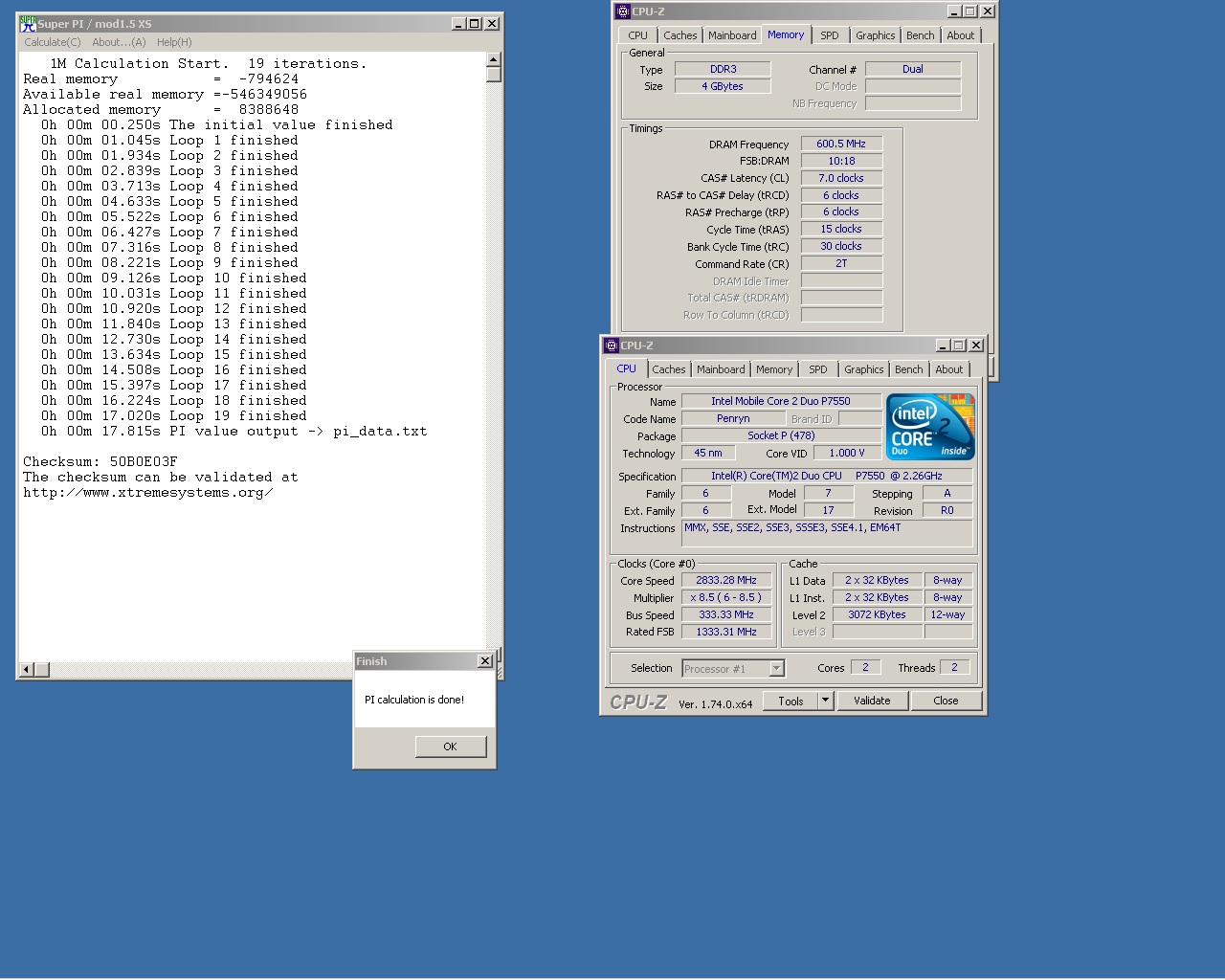
Task: Click Super PI scrollbar up arrow
Action: [x=494, y=59]
